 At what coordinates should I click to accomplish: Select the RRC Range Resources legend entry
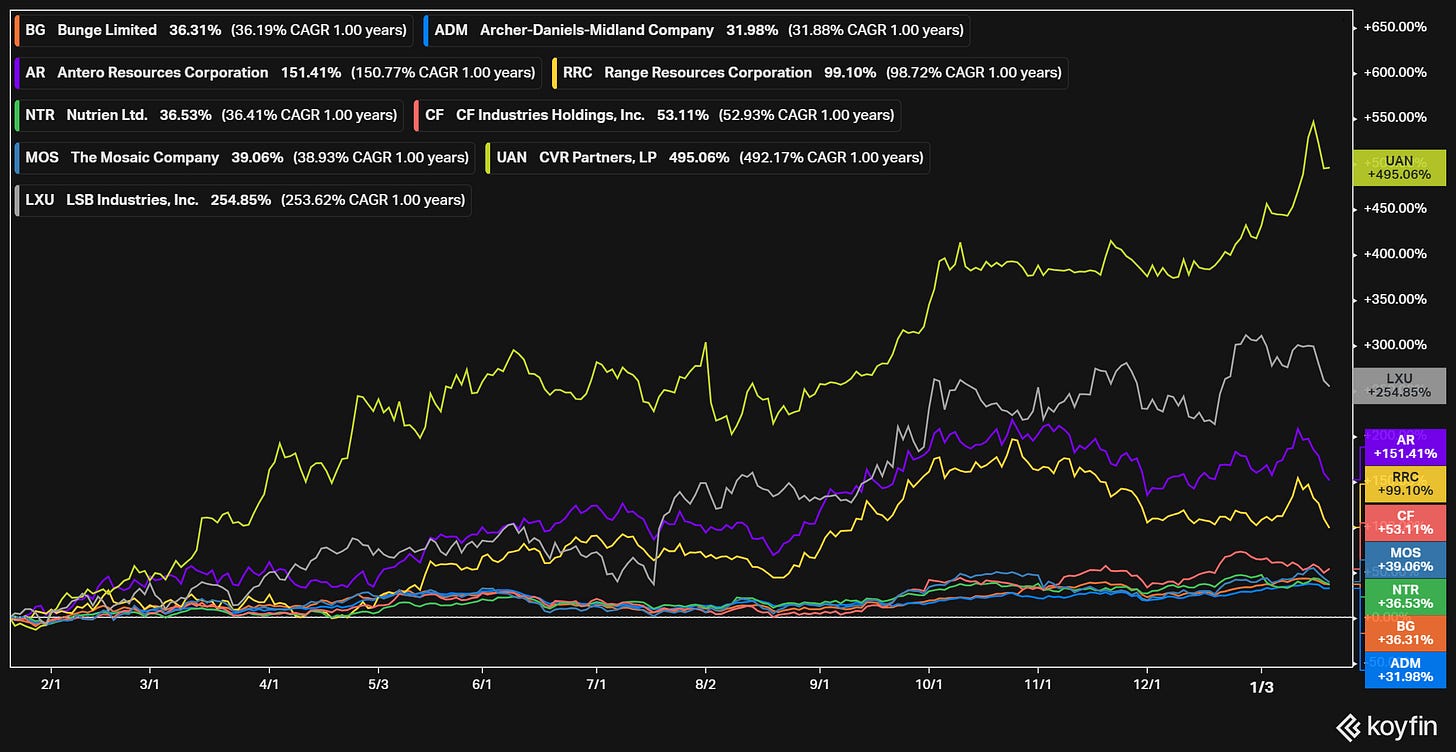809,72
